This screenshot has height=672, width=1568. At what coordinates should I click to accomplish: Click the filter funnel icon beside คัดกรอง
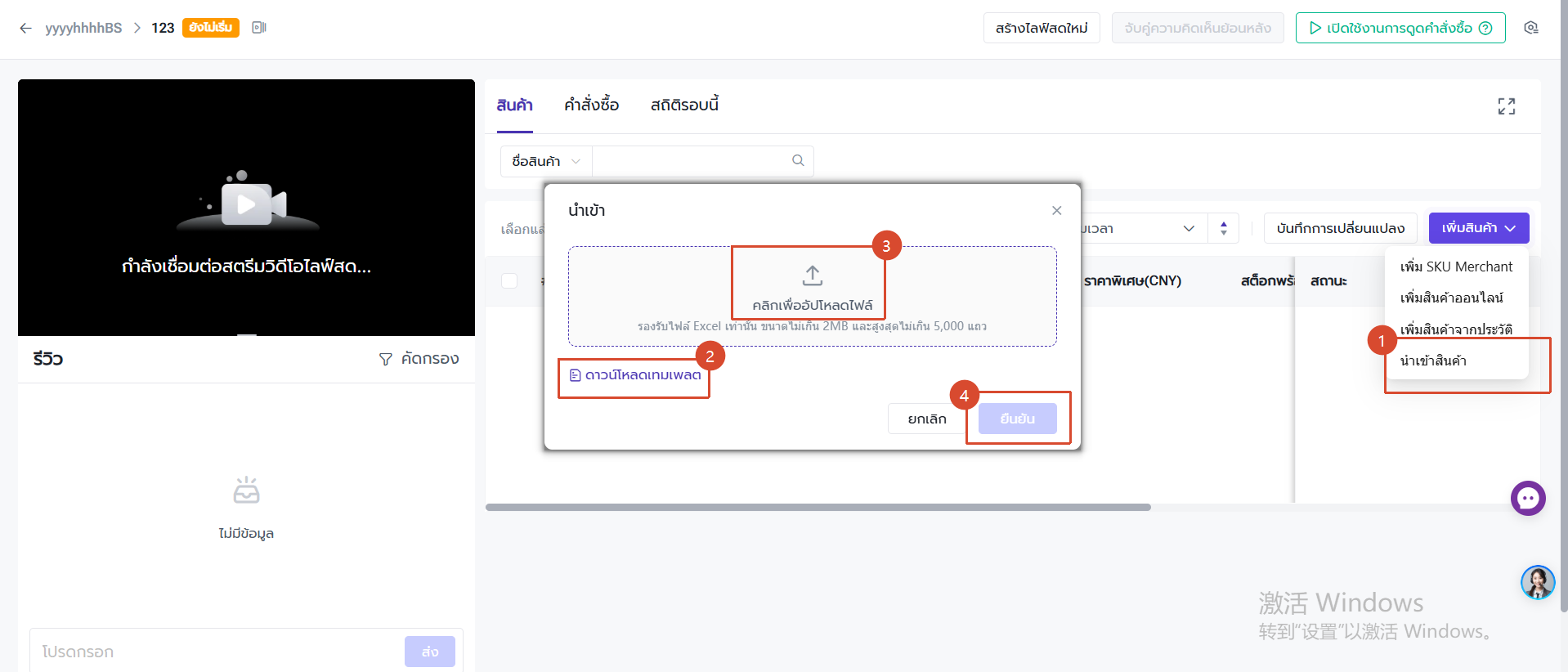(x=386, y=359)
